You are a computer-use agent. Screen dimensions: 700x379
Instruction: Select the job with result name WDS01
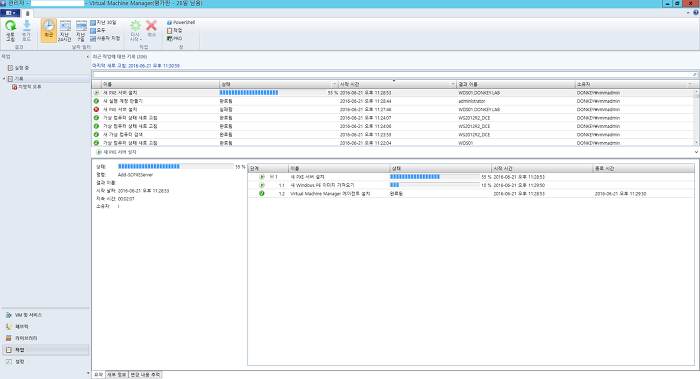click(392, 143)
